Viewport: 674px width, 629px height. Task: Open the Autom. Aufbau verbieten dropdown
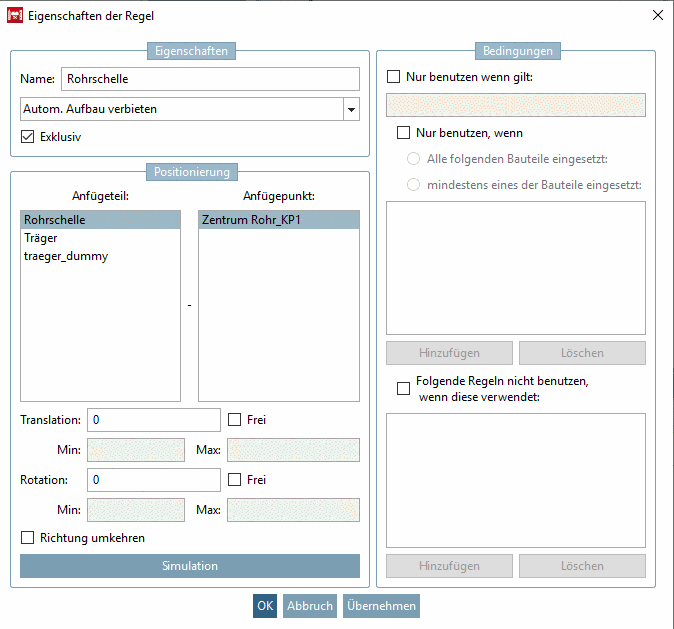click(350, 109)
